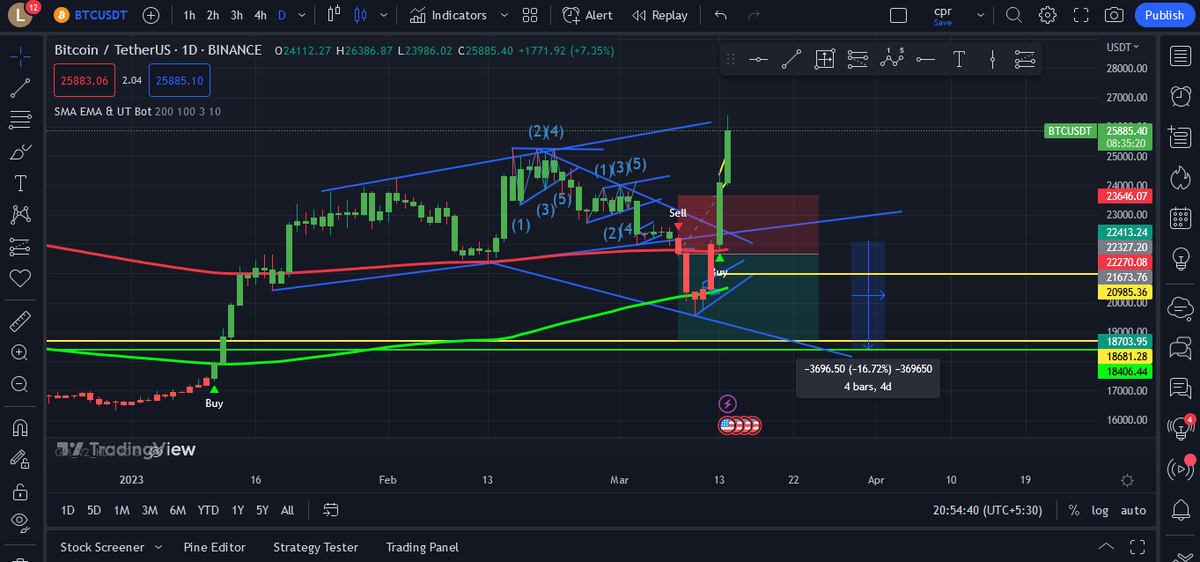Screen dimensions: 1200x562
Task: Click the add symbol plus icon
Action: click(x=151, y=15)
